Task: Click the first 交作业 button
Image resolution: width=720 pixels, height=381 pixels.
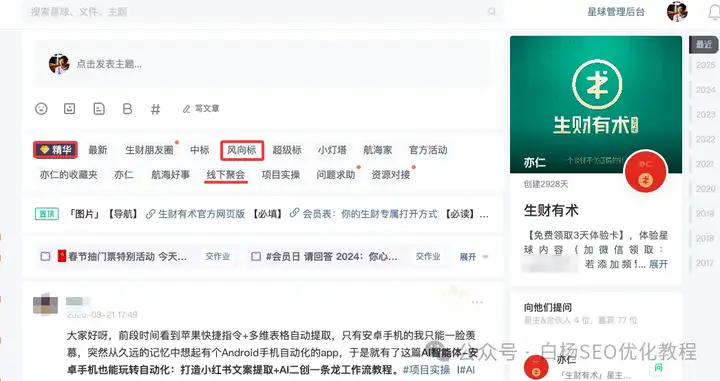Action: pos(218,256)
